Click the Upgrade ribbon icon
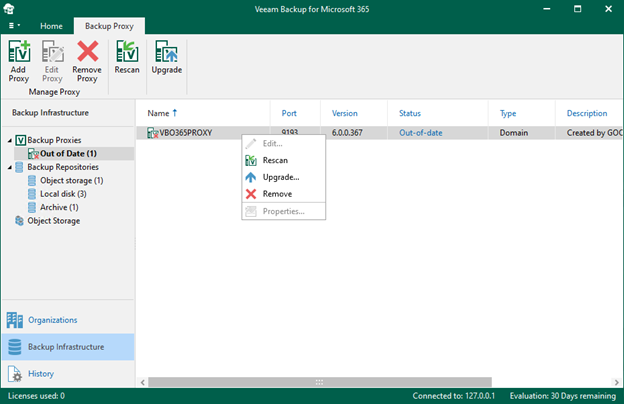 (x=166, y=51)
